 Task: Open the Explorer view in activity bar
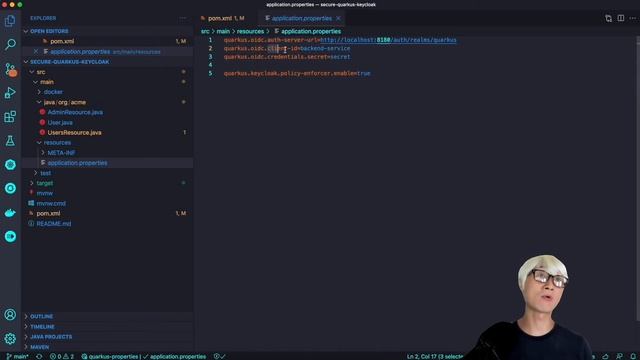point(10,20)
